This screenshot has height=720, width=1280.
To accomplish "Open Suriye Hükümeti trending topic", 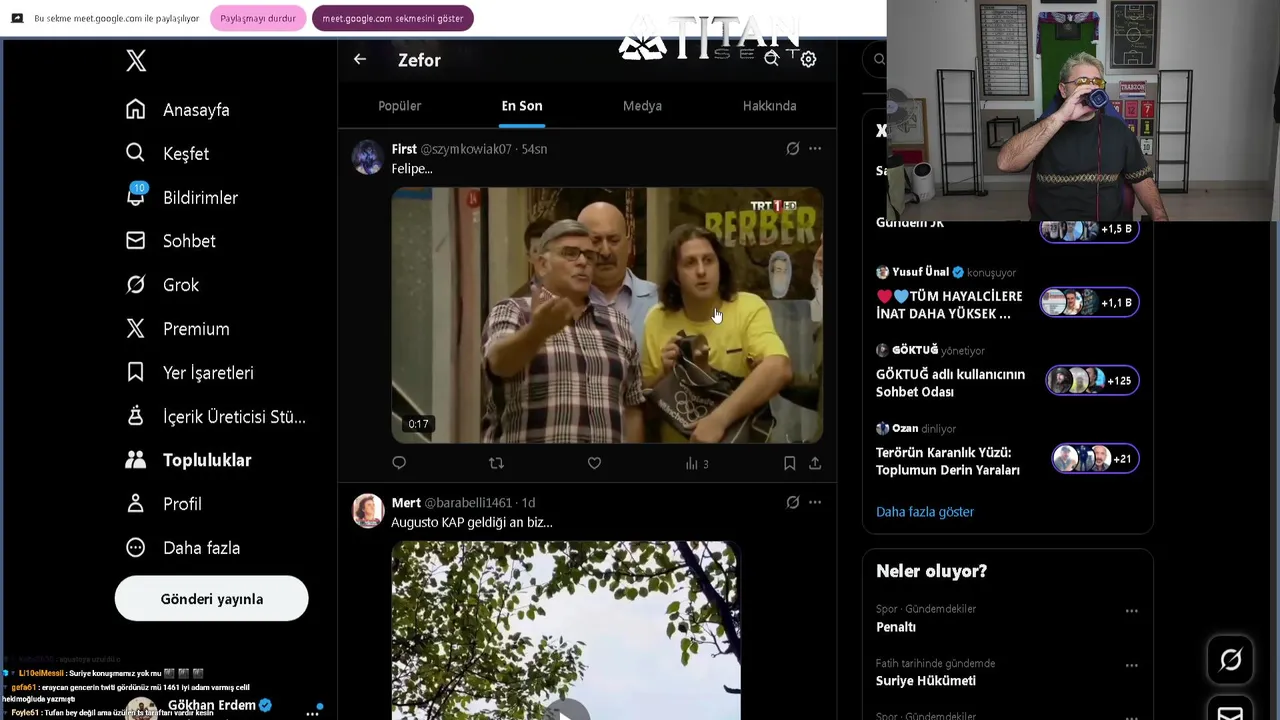I will tap(926, 681).
